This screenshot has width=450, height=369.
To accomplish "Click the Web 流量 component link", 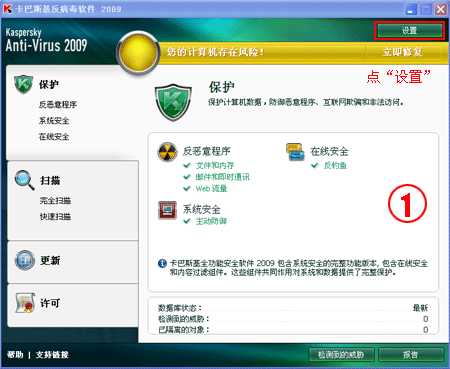I will click(211, 188).
